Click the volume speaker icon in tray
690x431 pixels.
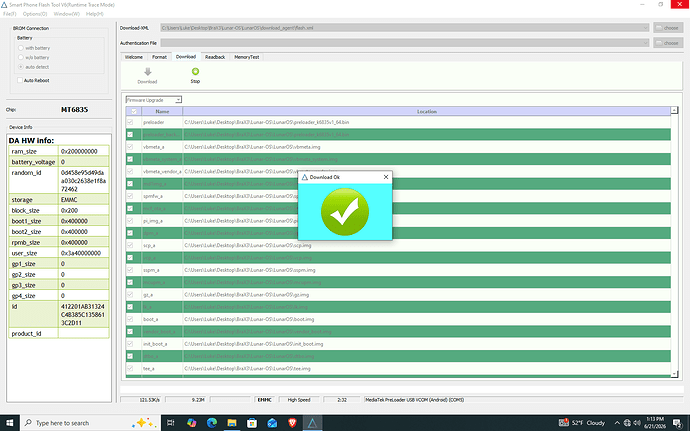[637, 423]
